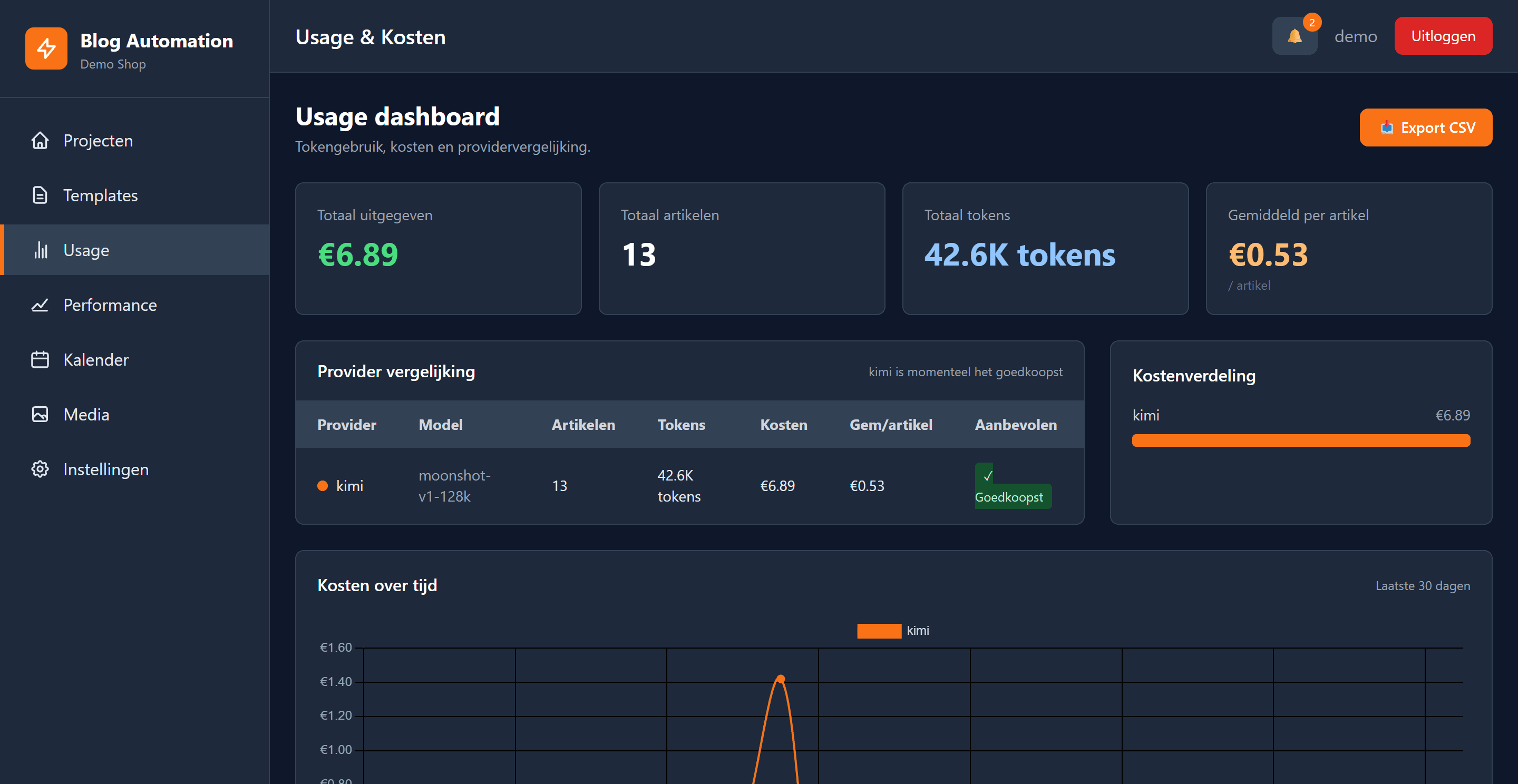This screenshot has width=1518, height=784.
Task: Click the Uitloggen button
Action: point(1443,36)
